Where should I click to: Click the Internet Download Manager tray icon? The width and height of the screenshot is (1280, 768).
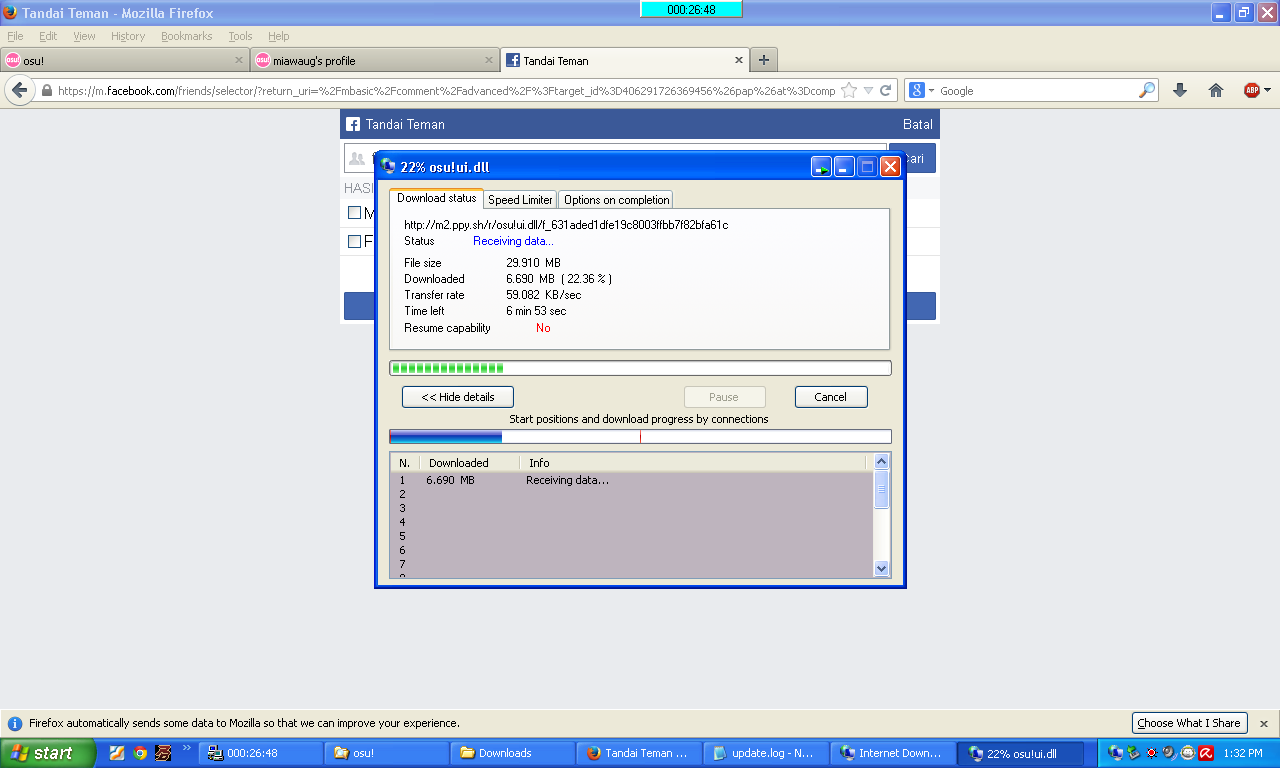(x=1116, y=753)
